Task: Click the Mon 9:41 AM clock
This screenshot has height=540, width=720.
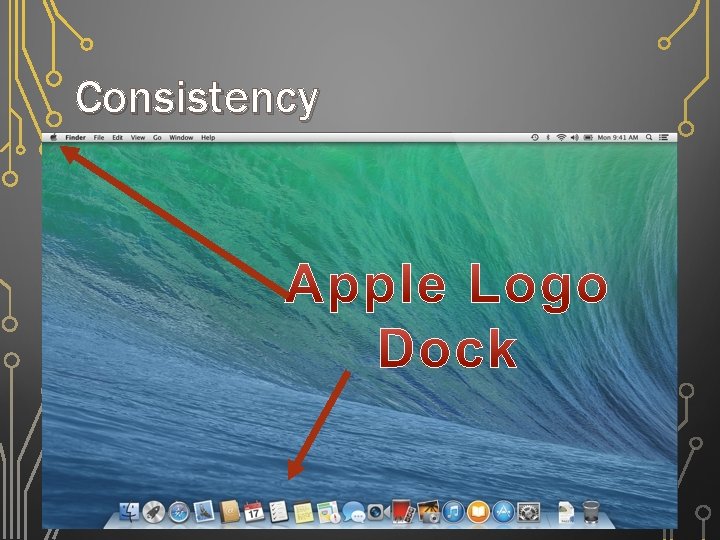Action: click(618, 137)
